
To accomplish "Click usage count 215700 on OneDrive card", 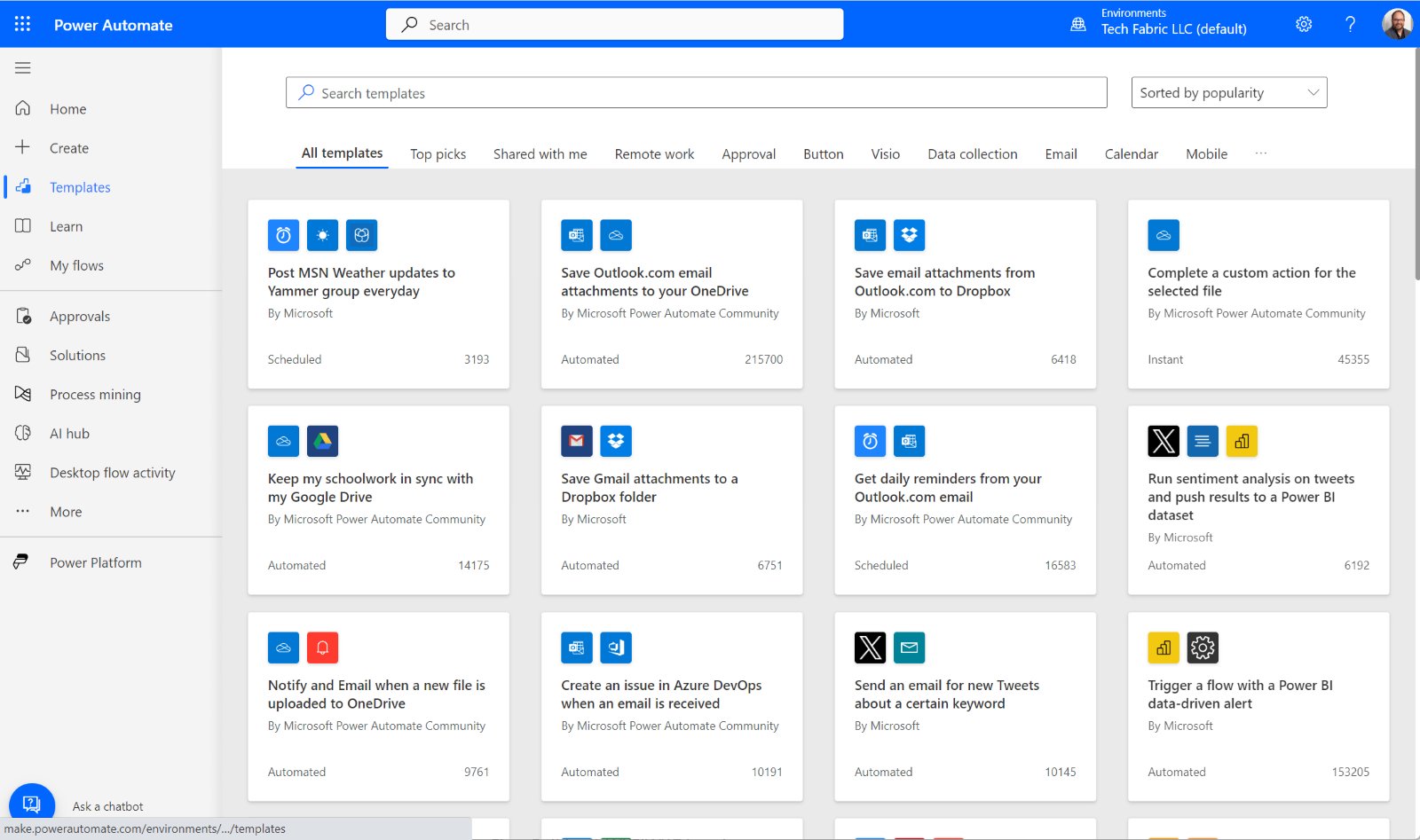I will 764,359.
